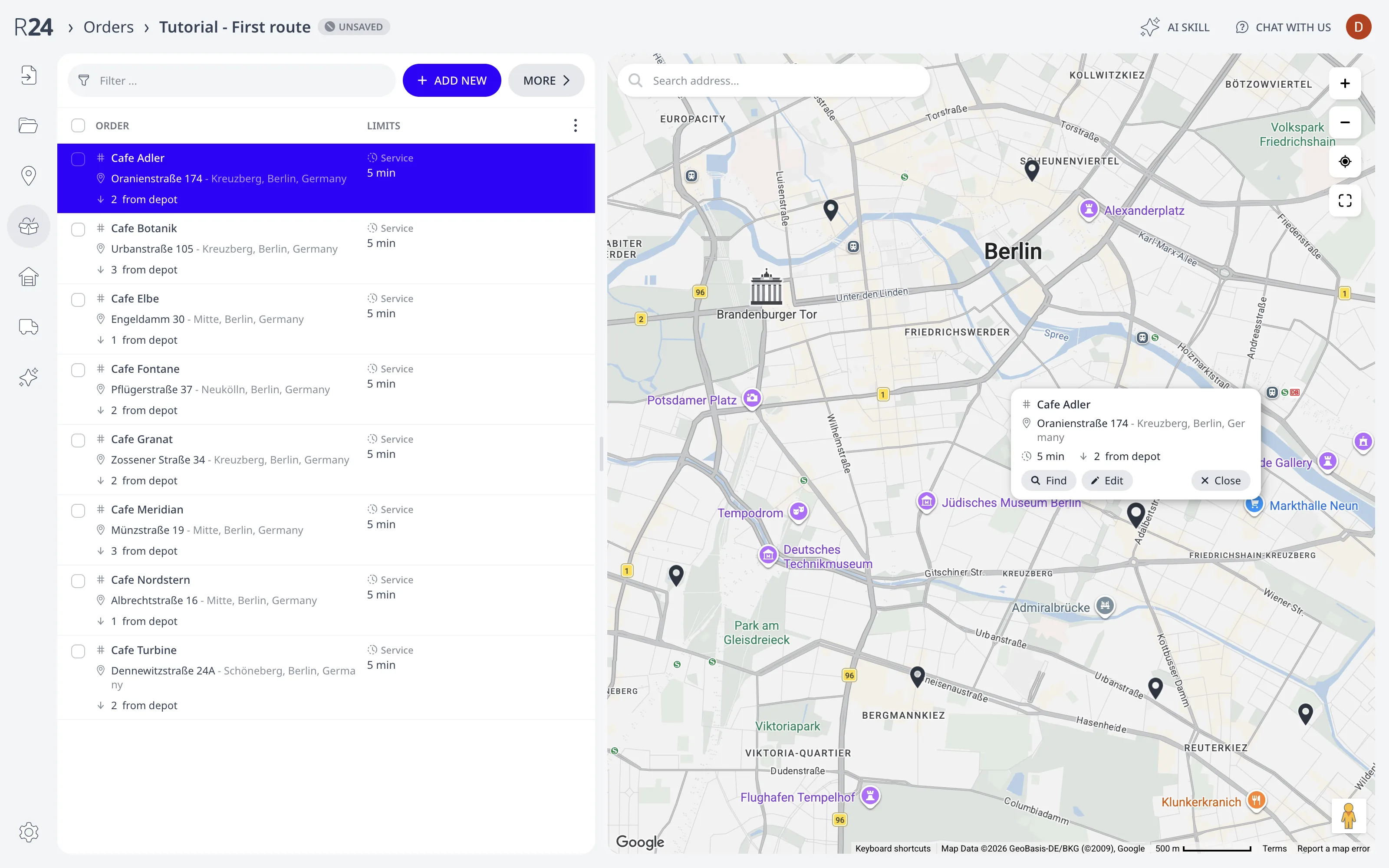The image size is (1389, 868).
Task: Check the Cafe Fontane order checkbox
Action: coord(78,370)
